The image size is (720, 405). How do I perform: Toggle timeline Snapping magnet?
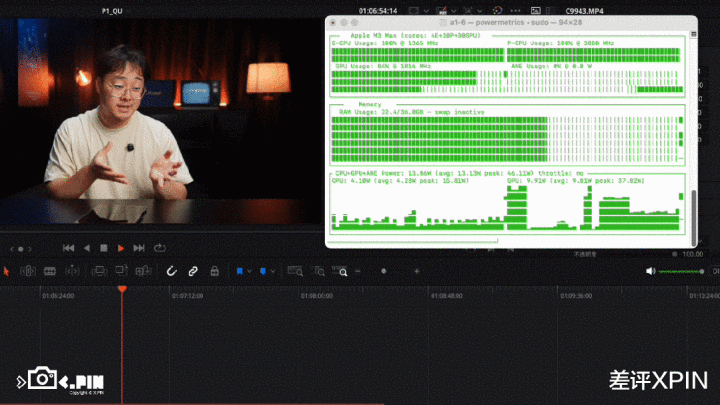coord(170,271)
